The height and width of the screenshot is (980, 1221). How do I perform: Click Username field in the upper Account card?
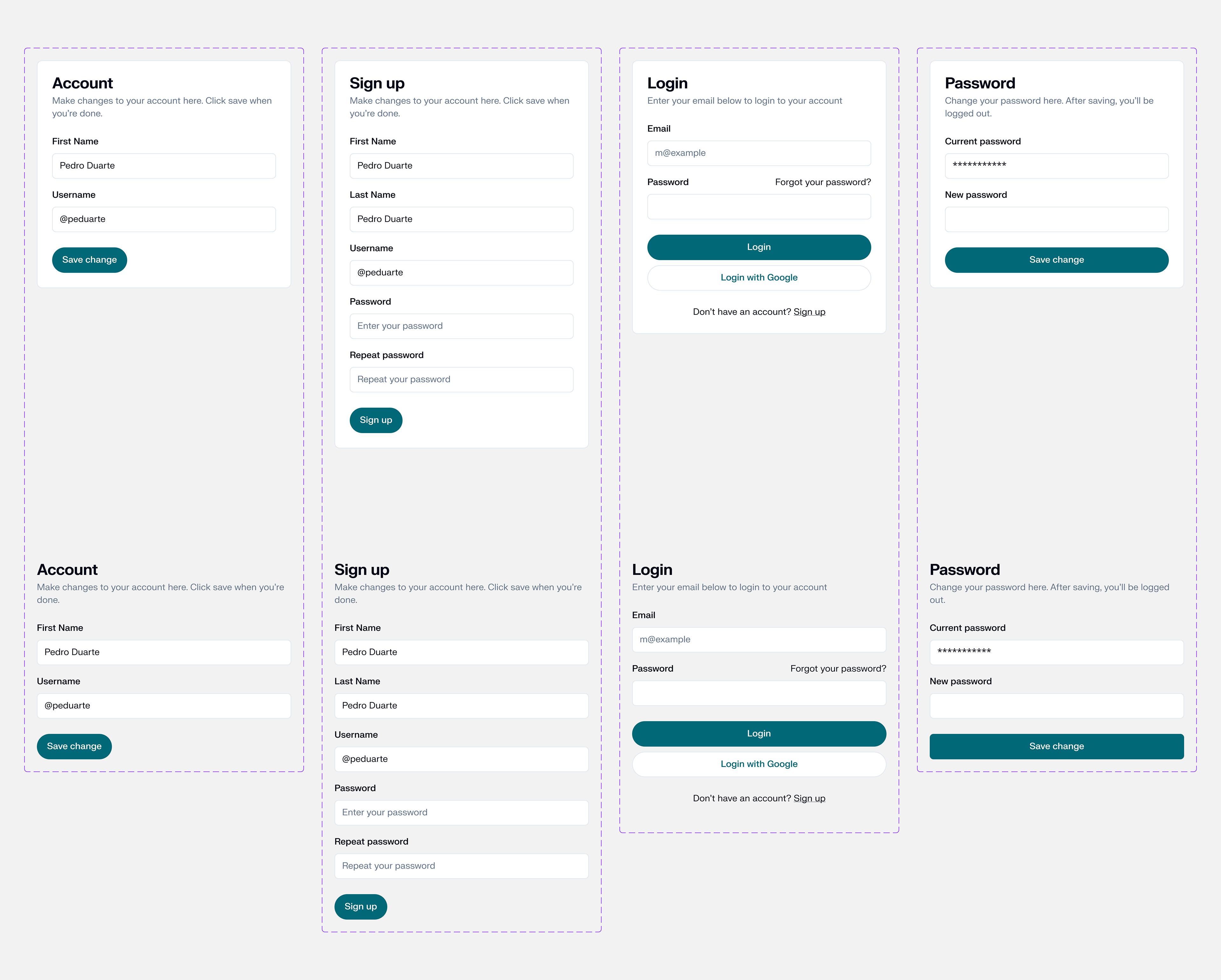(x=164, y=219)
